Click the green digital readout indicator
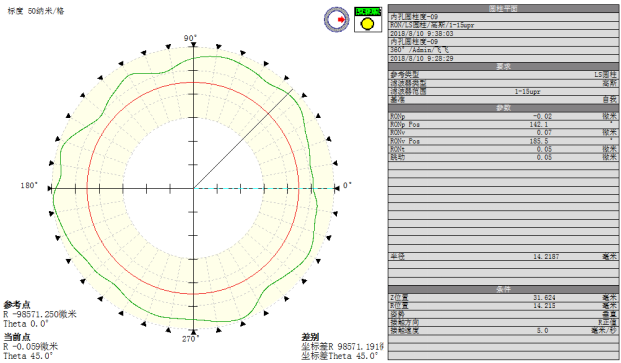The height and width of the screenshot is (363, 621). coord(368,11)
